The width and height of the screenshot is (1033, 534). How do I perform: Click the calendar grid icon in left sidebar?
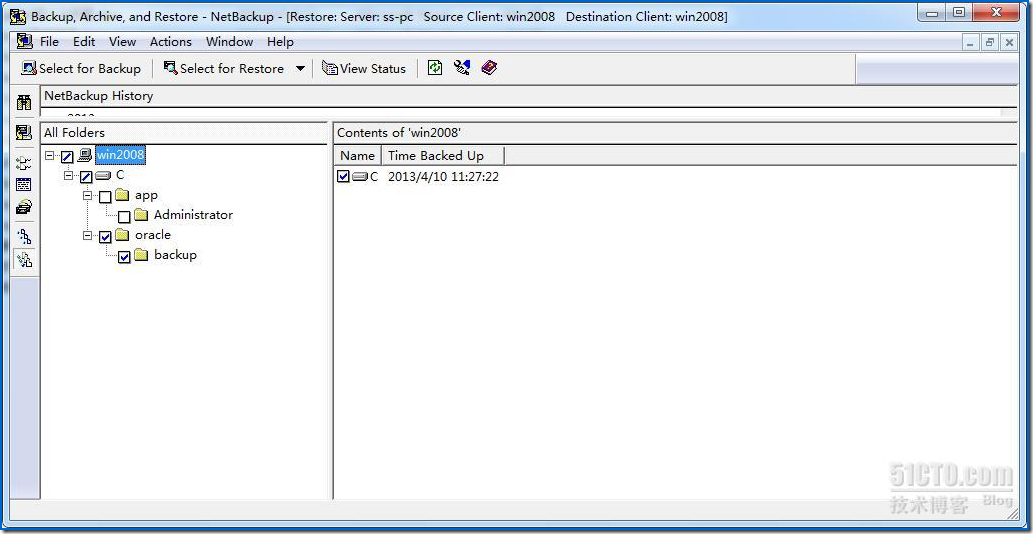point(24,184)
